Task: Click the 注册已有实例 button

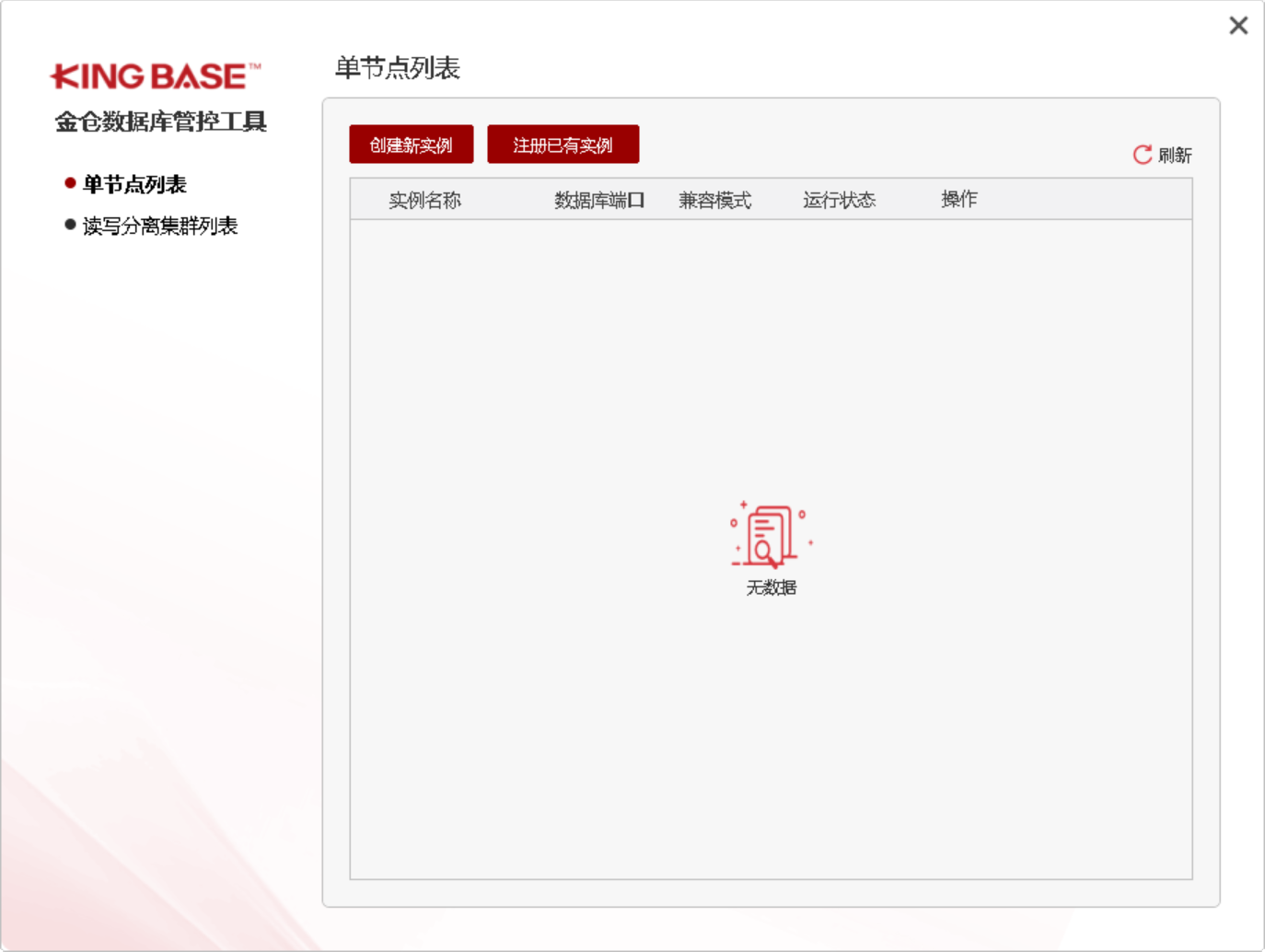Action: 563,145
